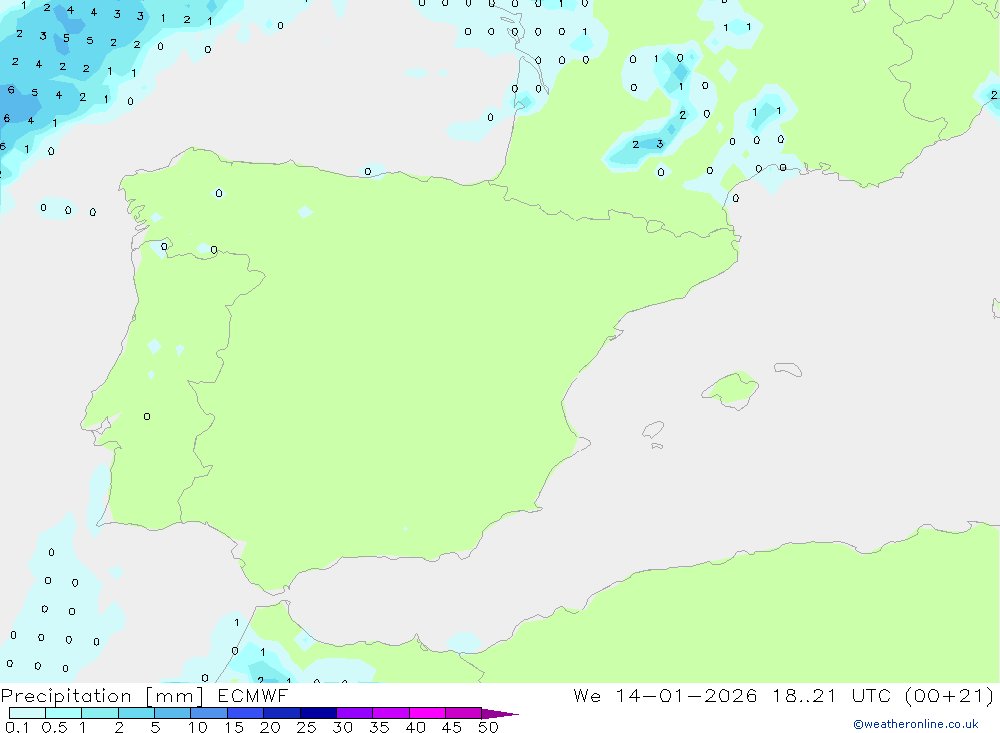Click the 'Precipitation [mm]' title text
This screenshot has width=1000, height=733.
tap(103, 696)
